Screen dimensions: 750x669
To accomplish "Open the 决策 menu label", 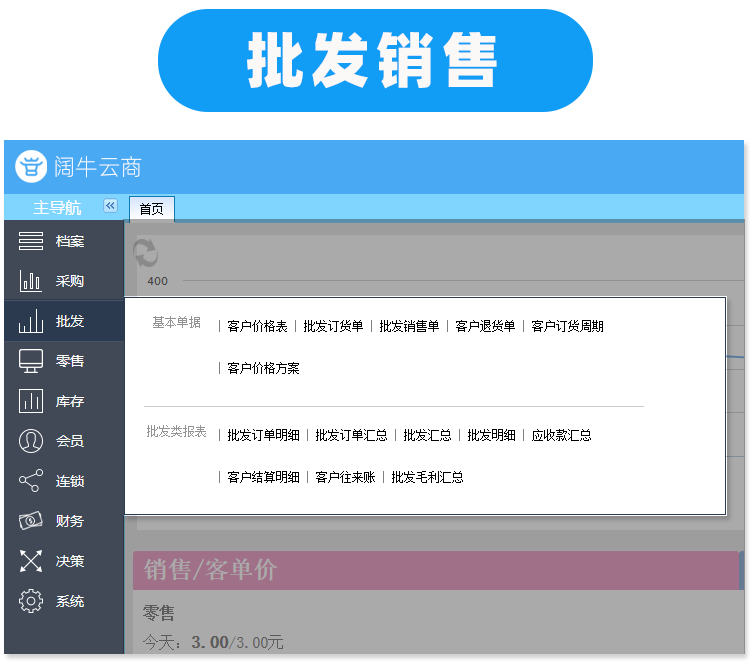I will coord(70,561).
